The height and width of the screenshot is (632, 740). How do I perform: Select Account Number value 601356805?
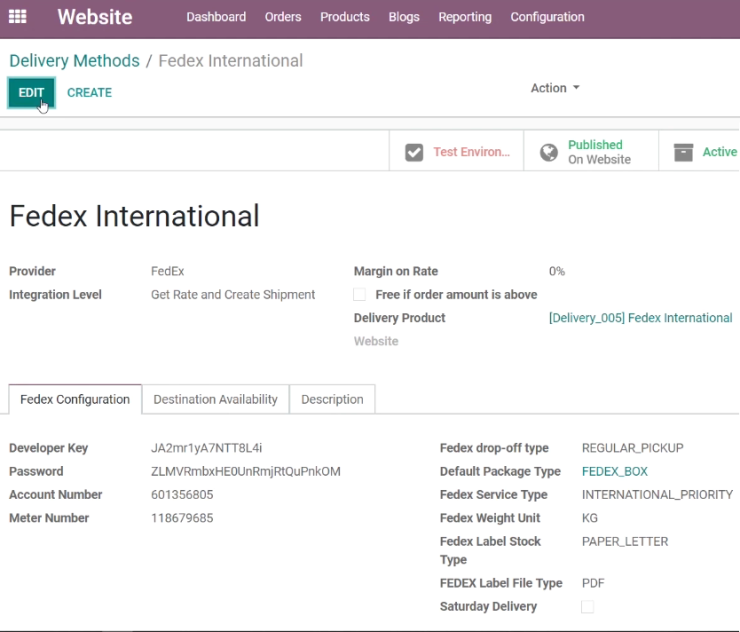click(182, 495)
